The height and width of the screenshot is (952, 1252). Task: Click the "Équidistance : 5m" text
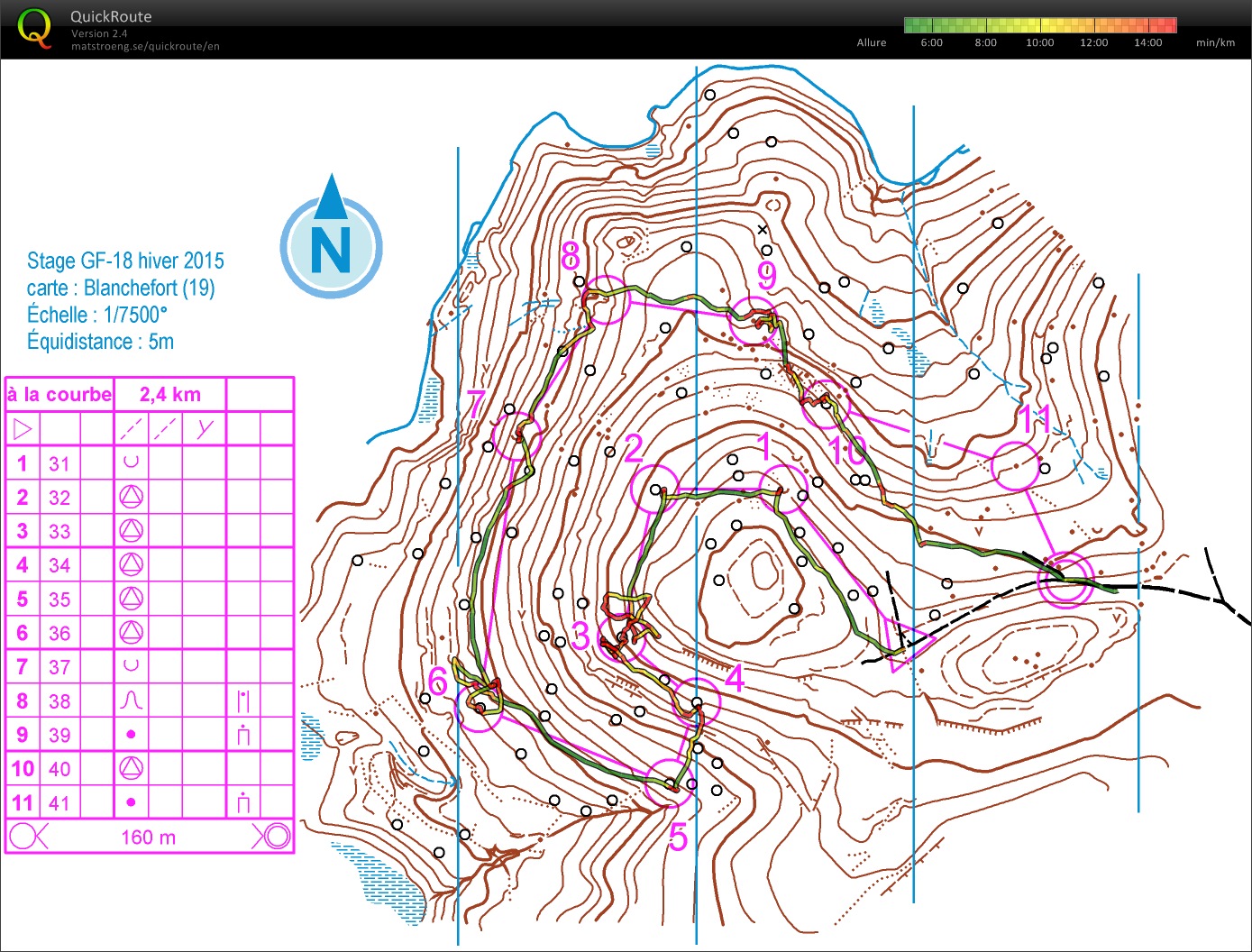point(100,342)
